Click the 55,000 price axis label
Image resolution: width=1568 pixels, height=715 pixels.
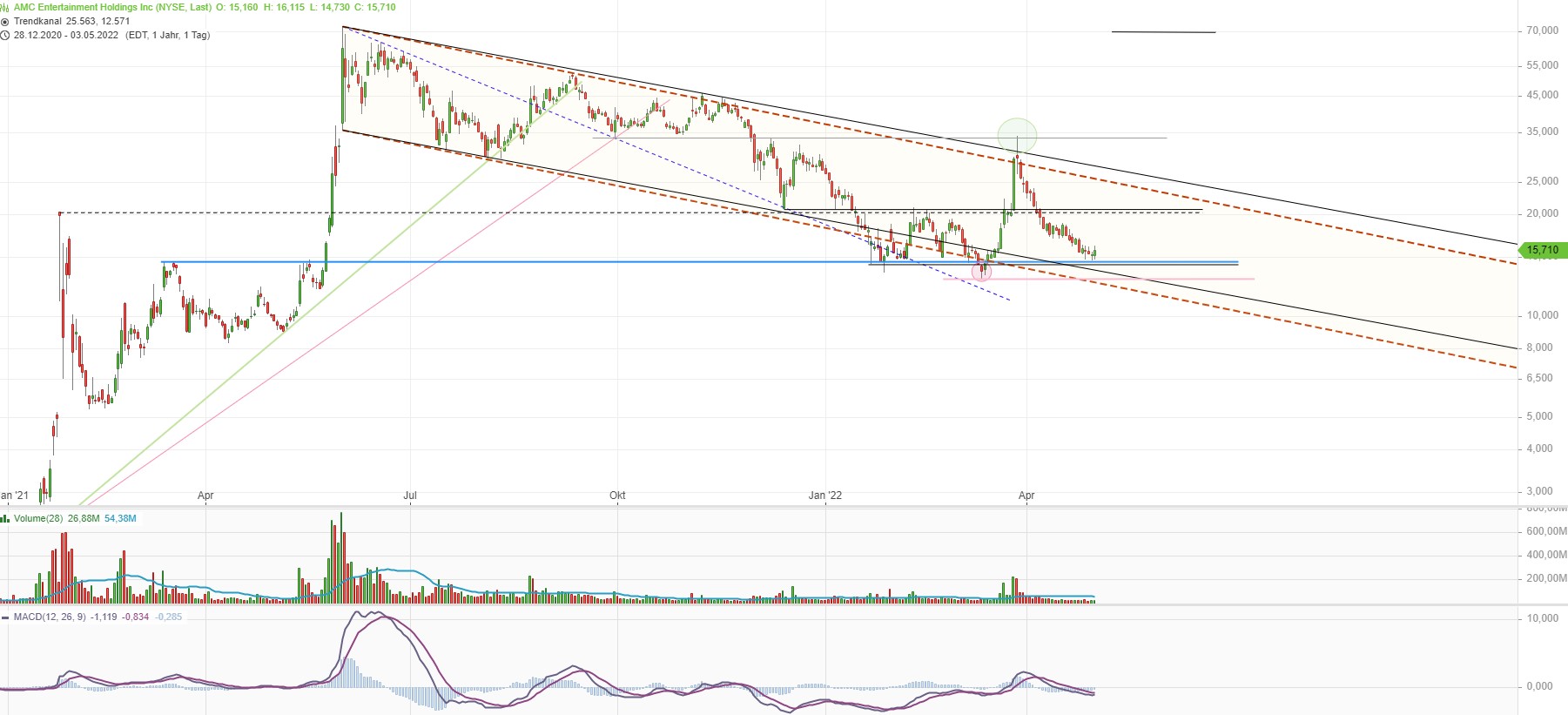(1542, 65)
